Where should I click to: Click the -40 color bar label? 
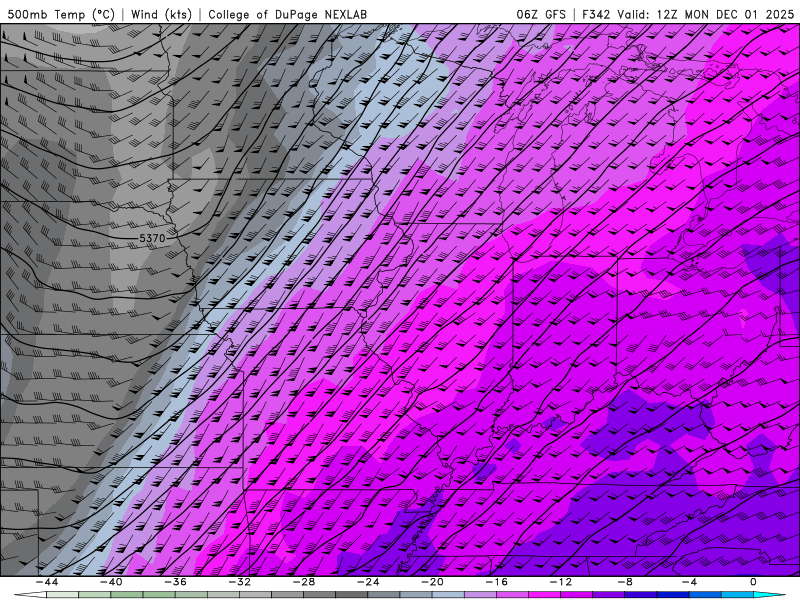click(111, 582)
